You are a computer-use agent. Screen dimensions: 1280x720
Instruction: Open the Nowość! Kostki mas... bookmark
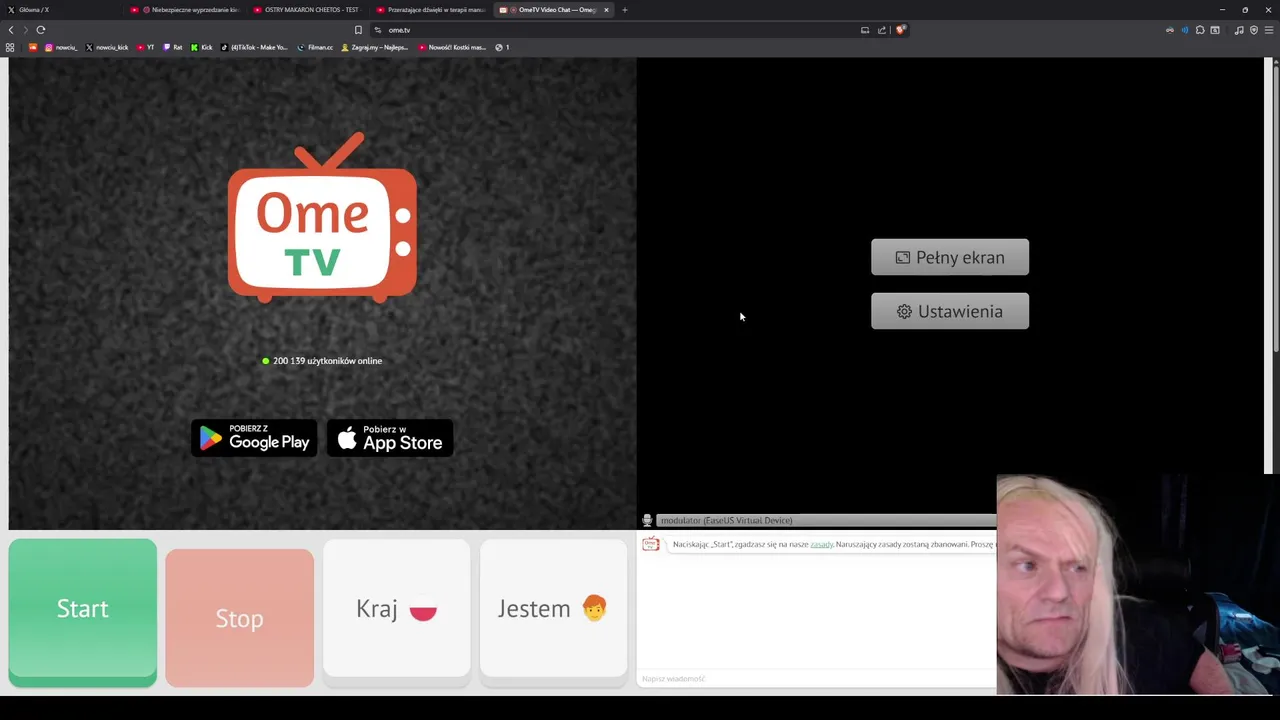(452, 47)
